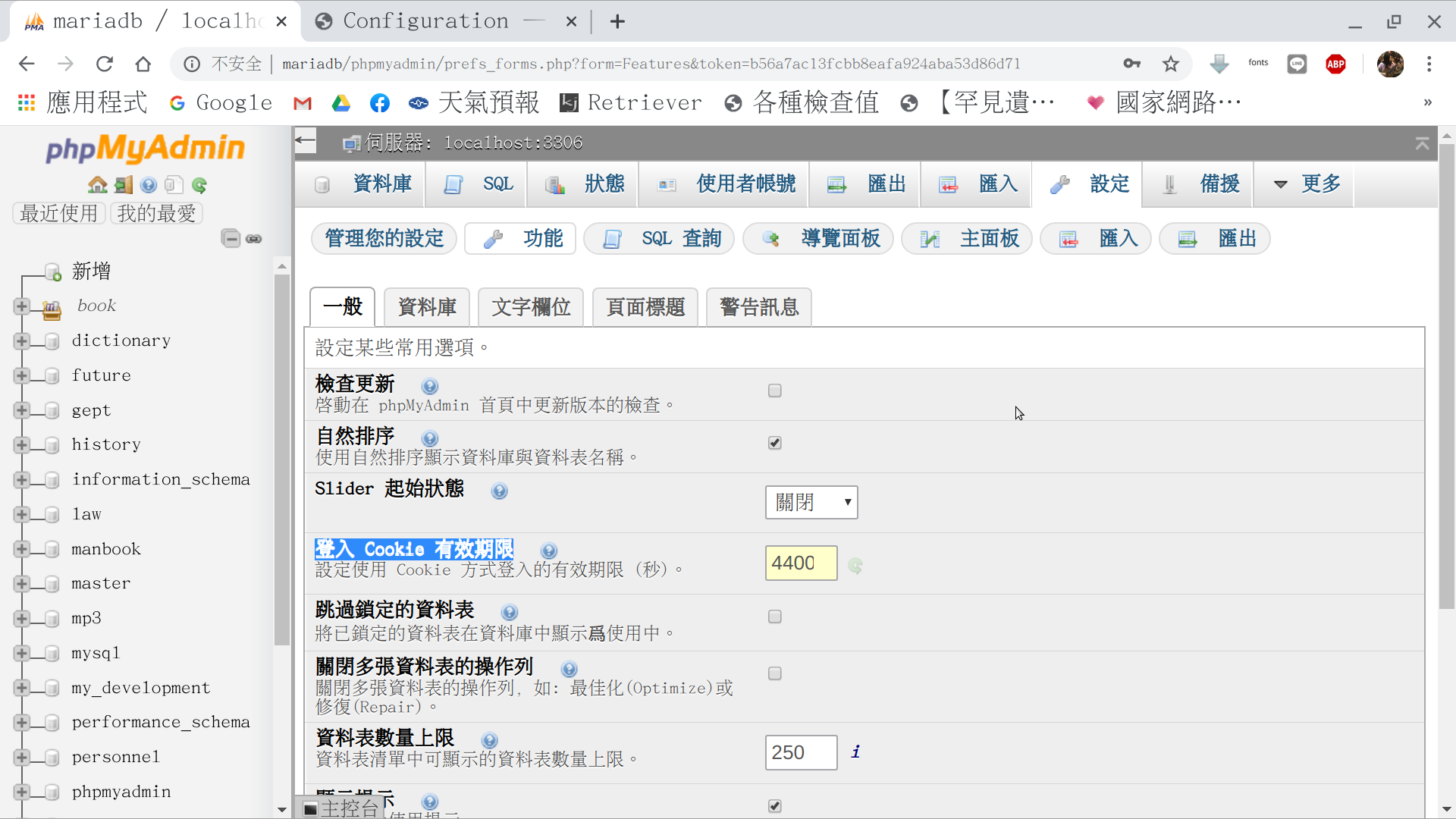Click help icon beside 自然排序

click(x=430, y=438)
